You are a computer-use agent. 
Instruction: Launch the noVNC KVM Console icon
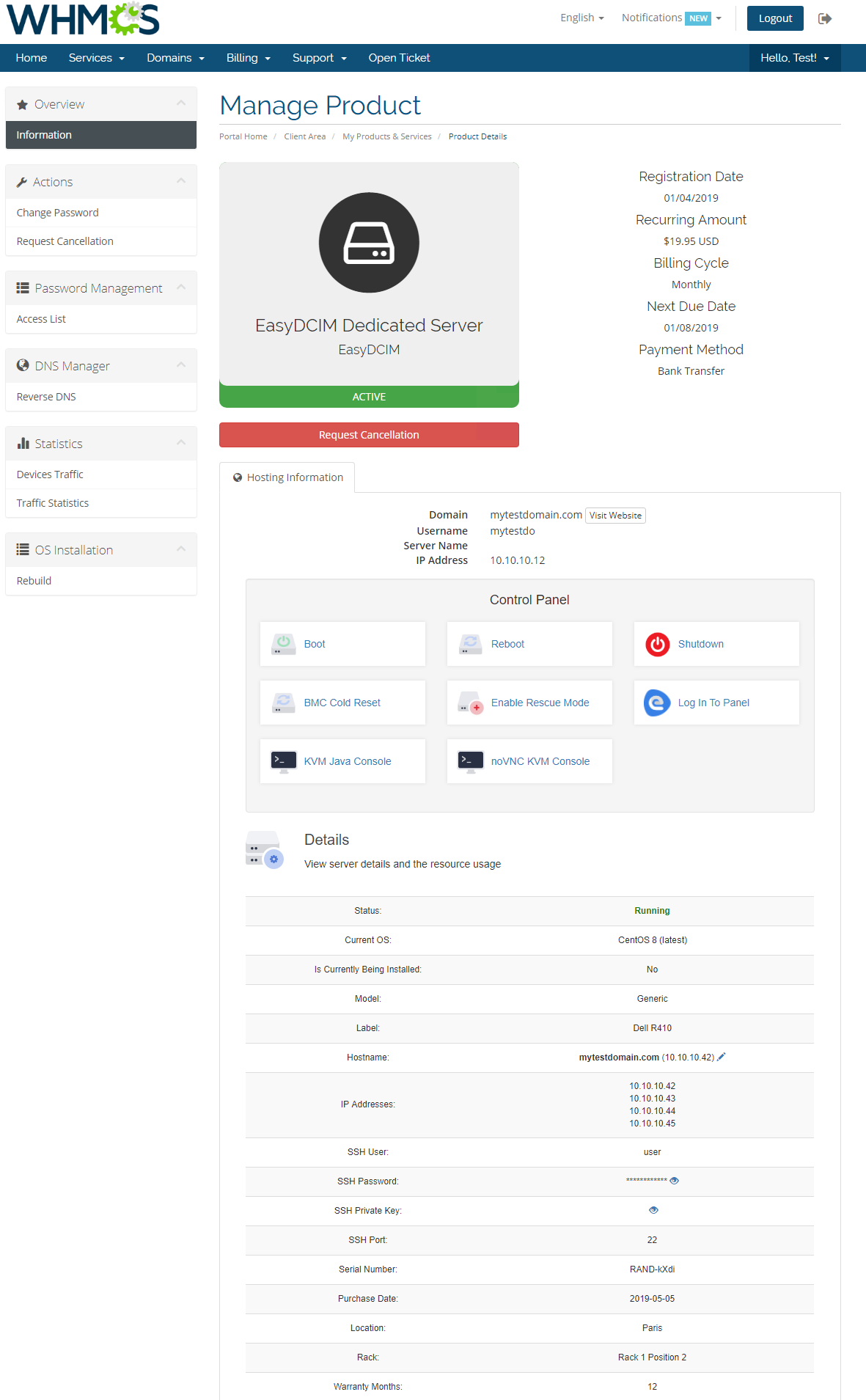(470, 761)
